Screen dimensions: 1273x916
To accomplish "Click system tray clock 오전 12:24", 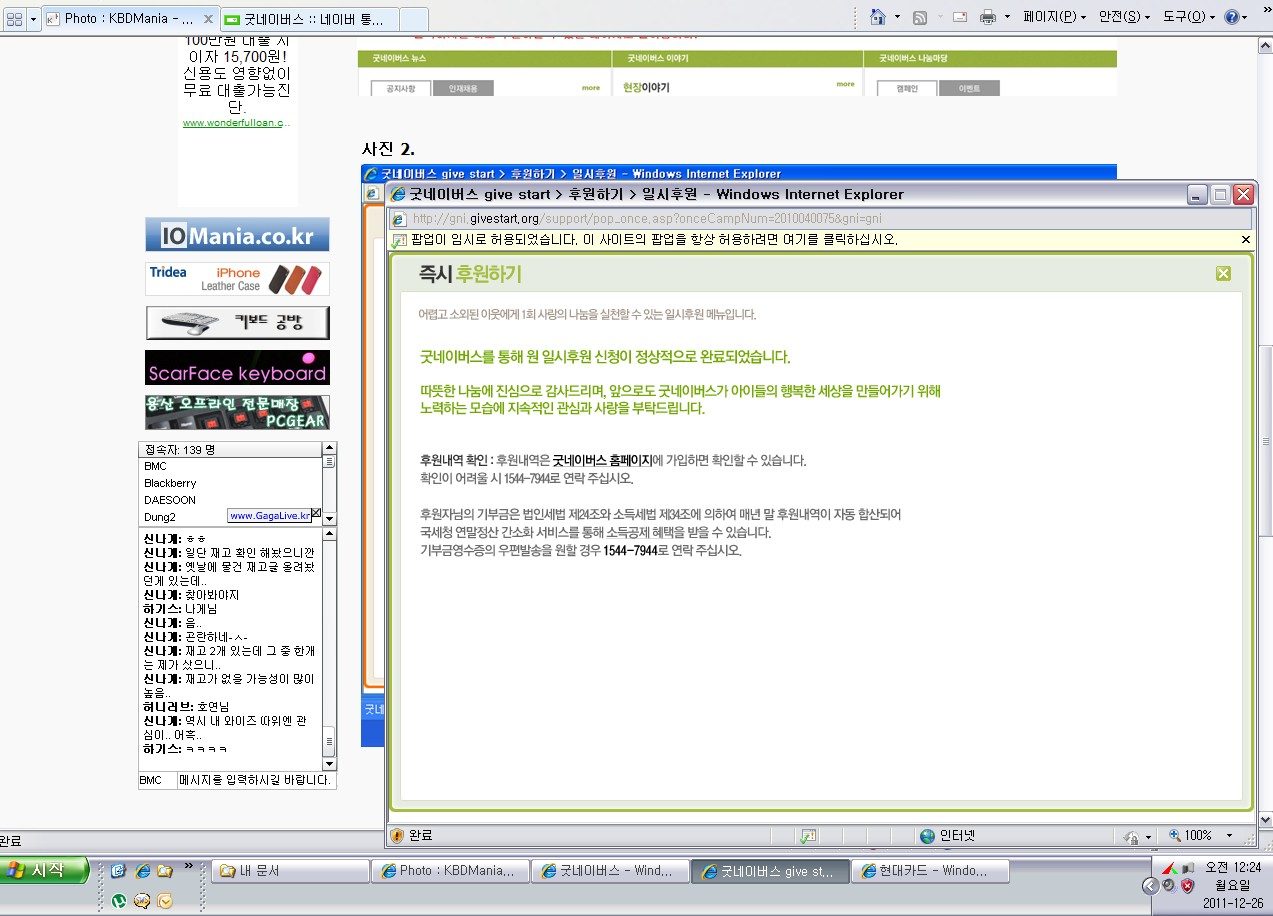I will coord(1232,868).
